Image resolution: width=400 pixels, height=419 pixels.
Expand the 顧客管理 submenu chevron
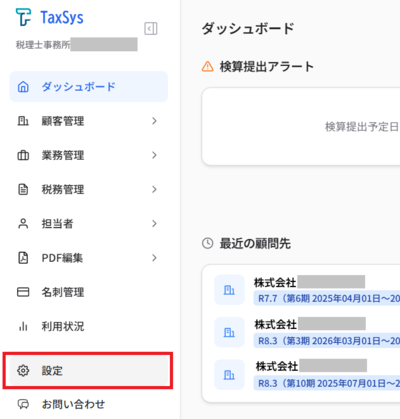(x=154, y=121)
